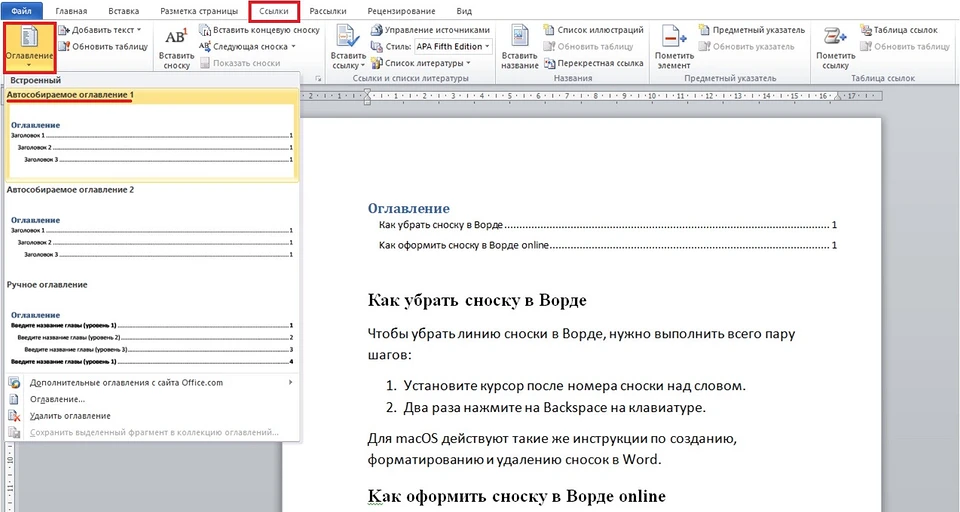Image resolution: width=960 pixels, height=512 pixels.
Task: Click the Пометить элемент index entry icon
Action: (673, 46)
